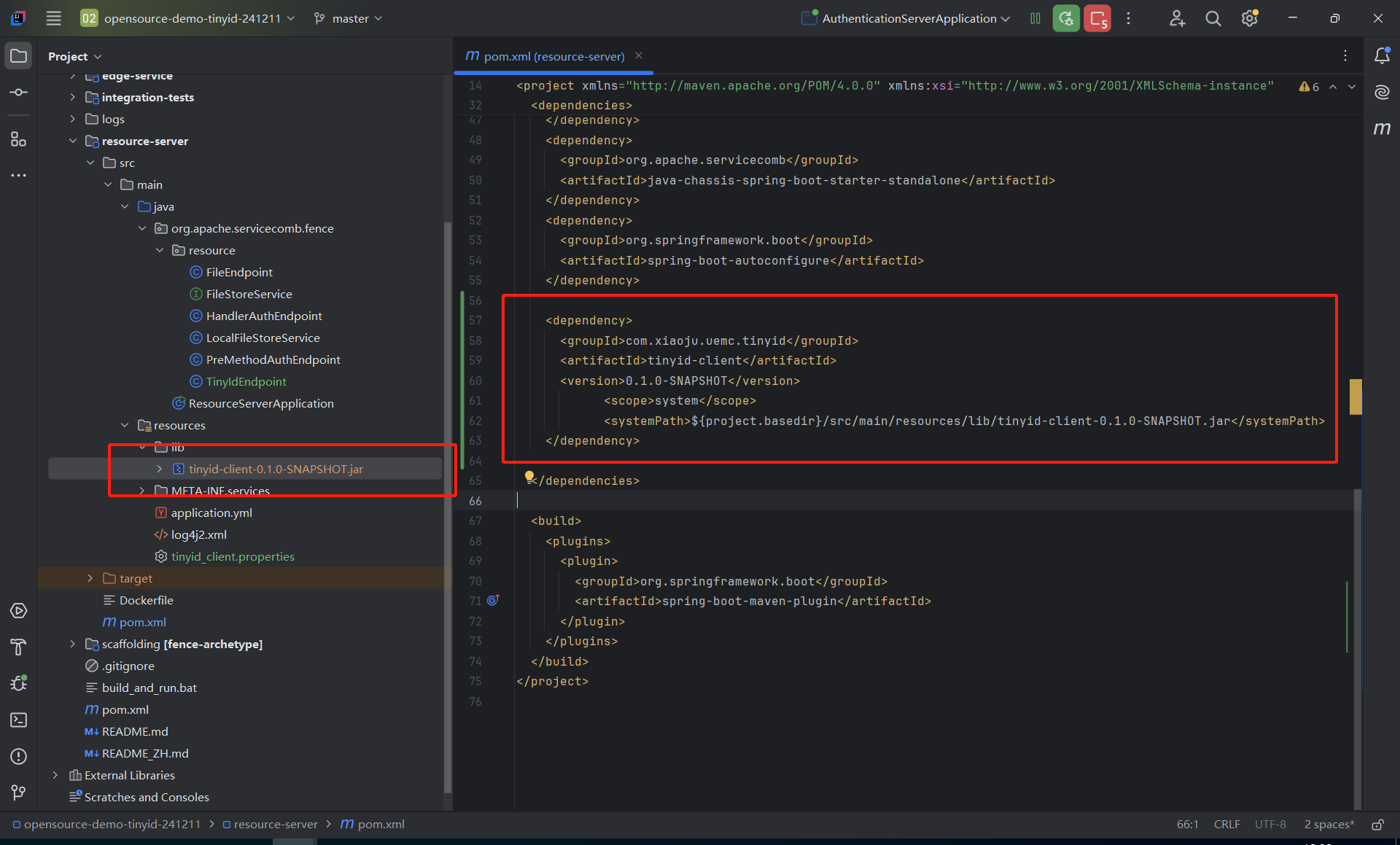Toggle the Debug tool window button
This screenshot has width=1400, height=845.
tap(19, 683)
